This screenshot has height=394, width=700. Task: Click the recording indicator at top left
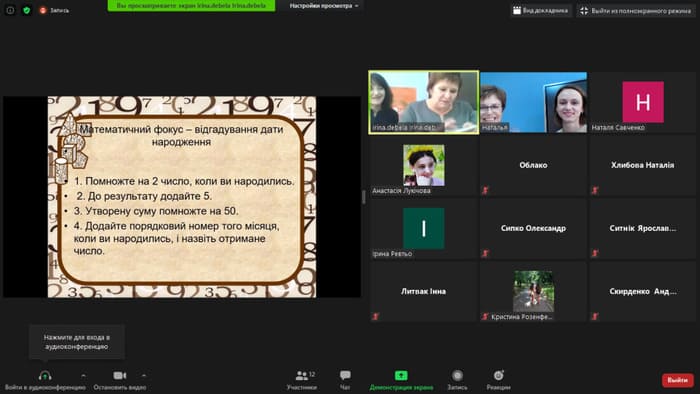pyautogui.click(x=54, y=10)
